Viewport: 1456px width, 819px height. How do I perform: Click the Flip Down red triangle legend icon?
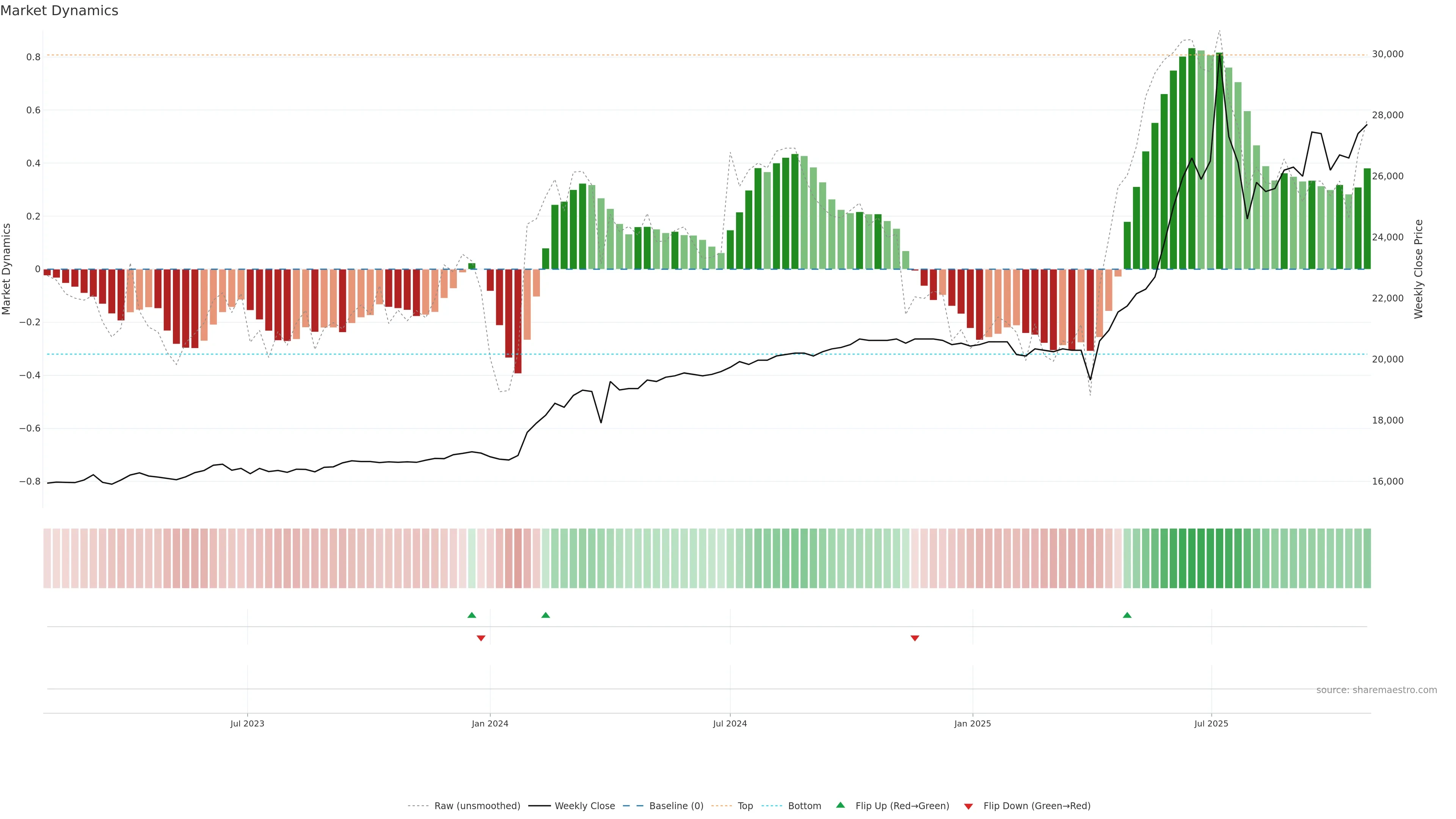(x=968, y=806)
